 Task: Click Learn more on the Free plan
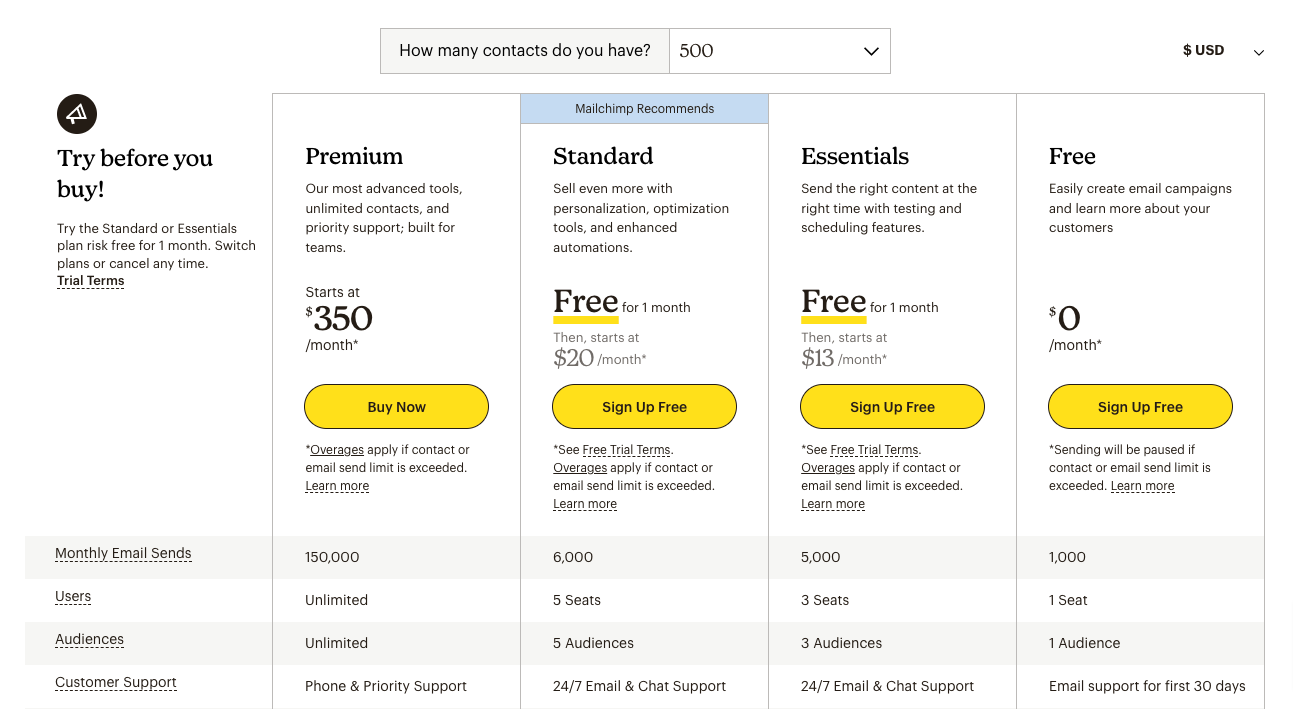click(1142, 485)
